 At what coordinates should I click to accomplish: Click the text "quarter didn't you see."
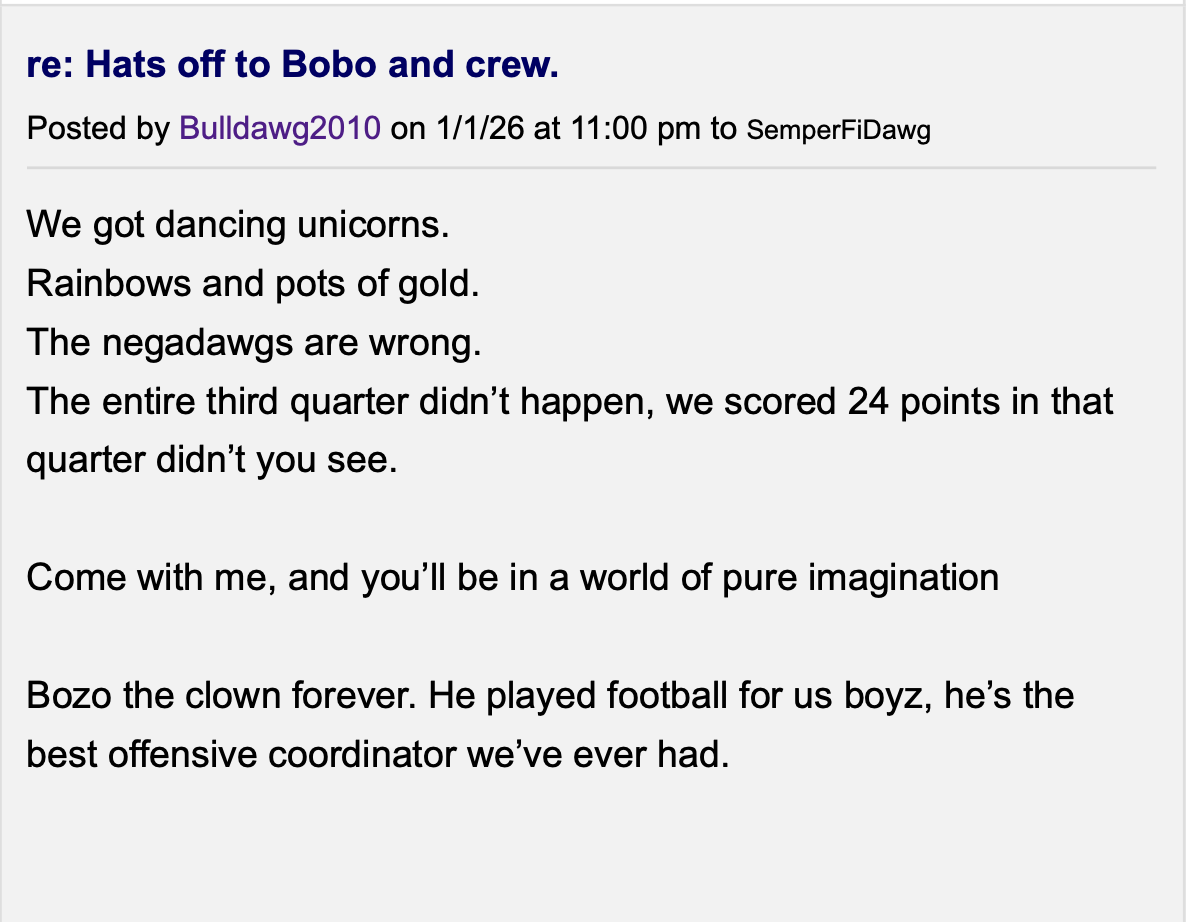(211, 462)
